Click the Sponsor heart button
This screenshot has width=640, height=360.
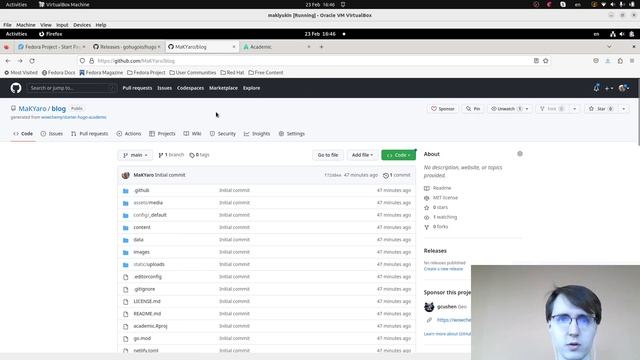click(x=443, y=109)
